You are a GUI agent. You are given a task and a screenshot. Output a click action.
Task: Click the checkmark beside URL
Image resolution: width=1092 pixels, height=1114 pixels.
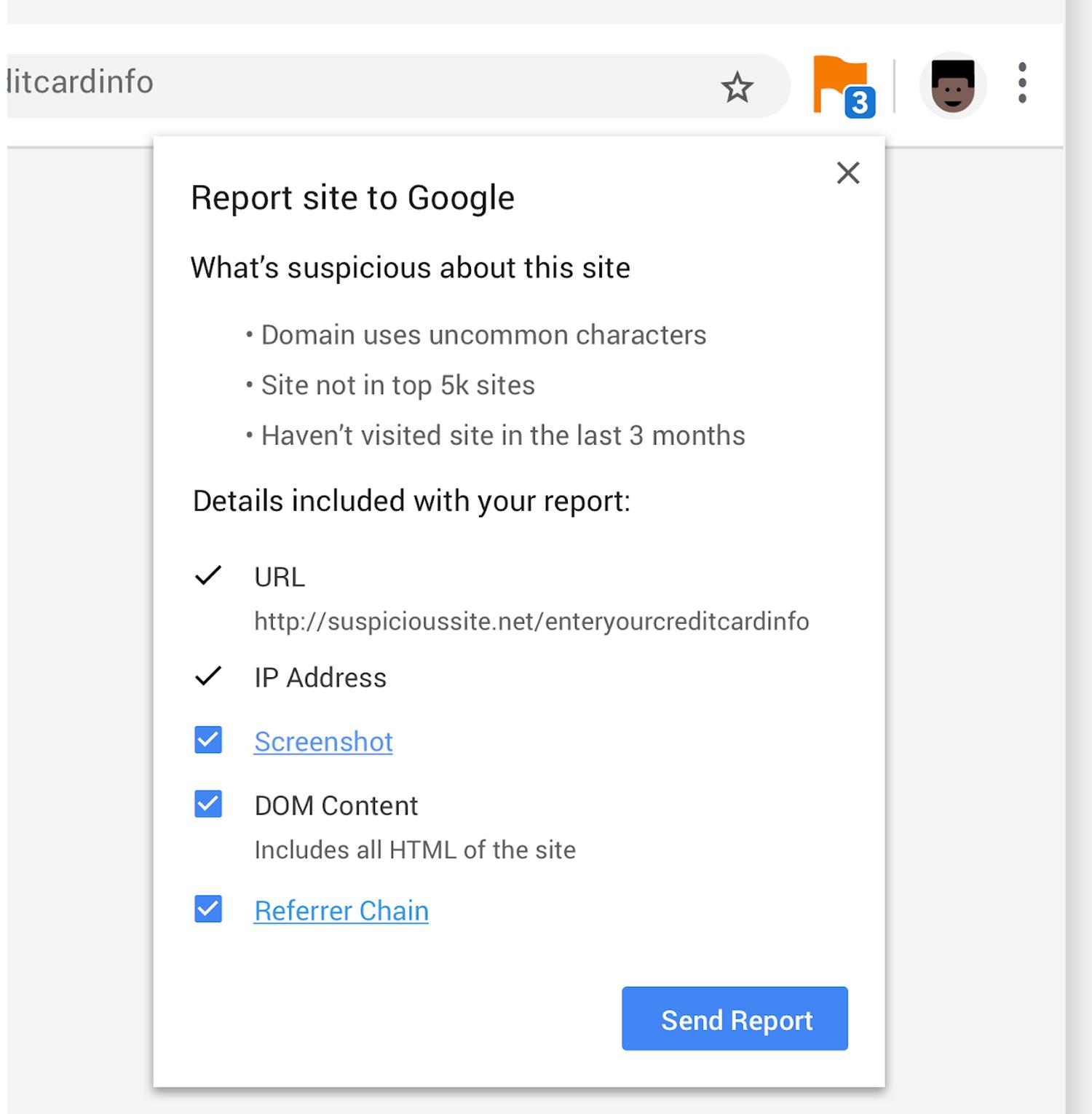click(x=207, y=576)
